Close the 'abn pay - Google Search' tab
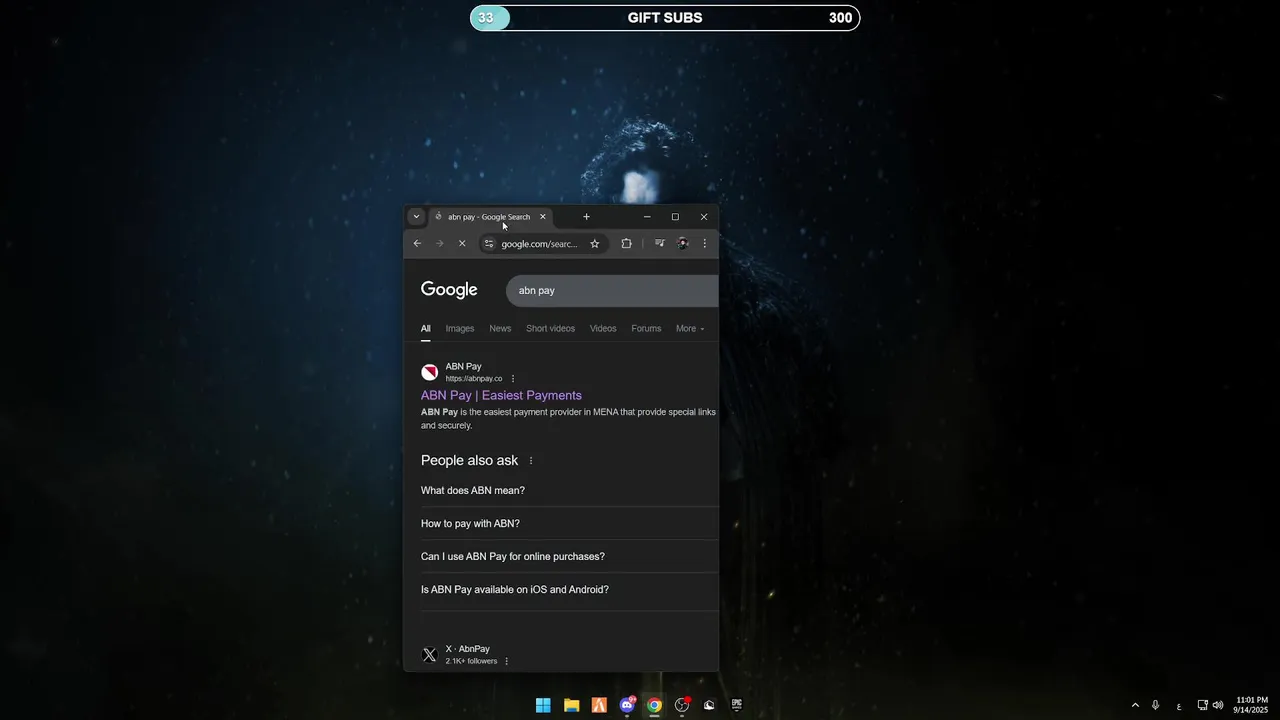The image size is (1280, 720). pos(543,217)
